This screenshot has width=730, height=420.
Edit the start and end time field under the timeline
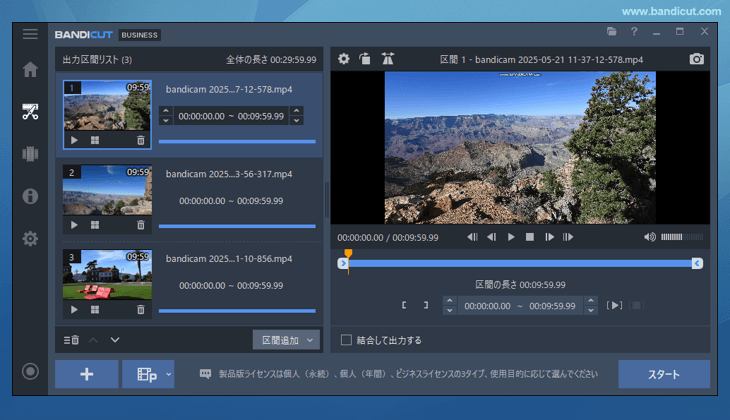[x=520, y=306]
